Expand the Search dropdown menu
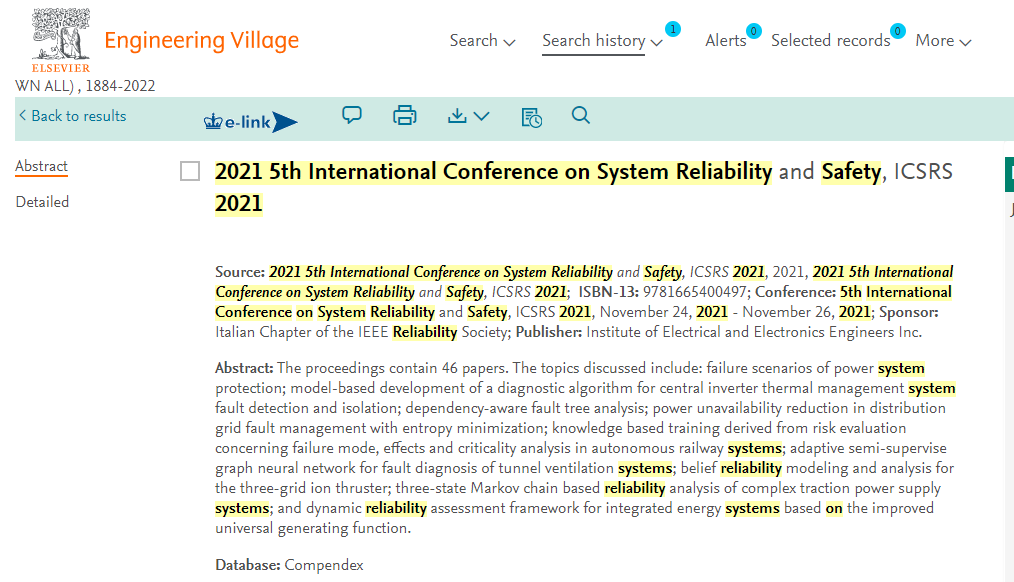The image size is (1014, 582). point(482,41)
